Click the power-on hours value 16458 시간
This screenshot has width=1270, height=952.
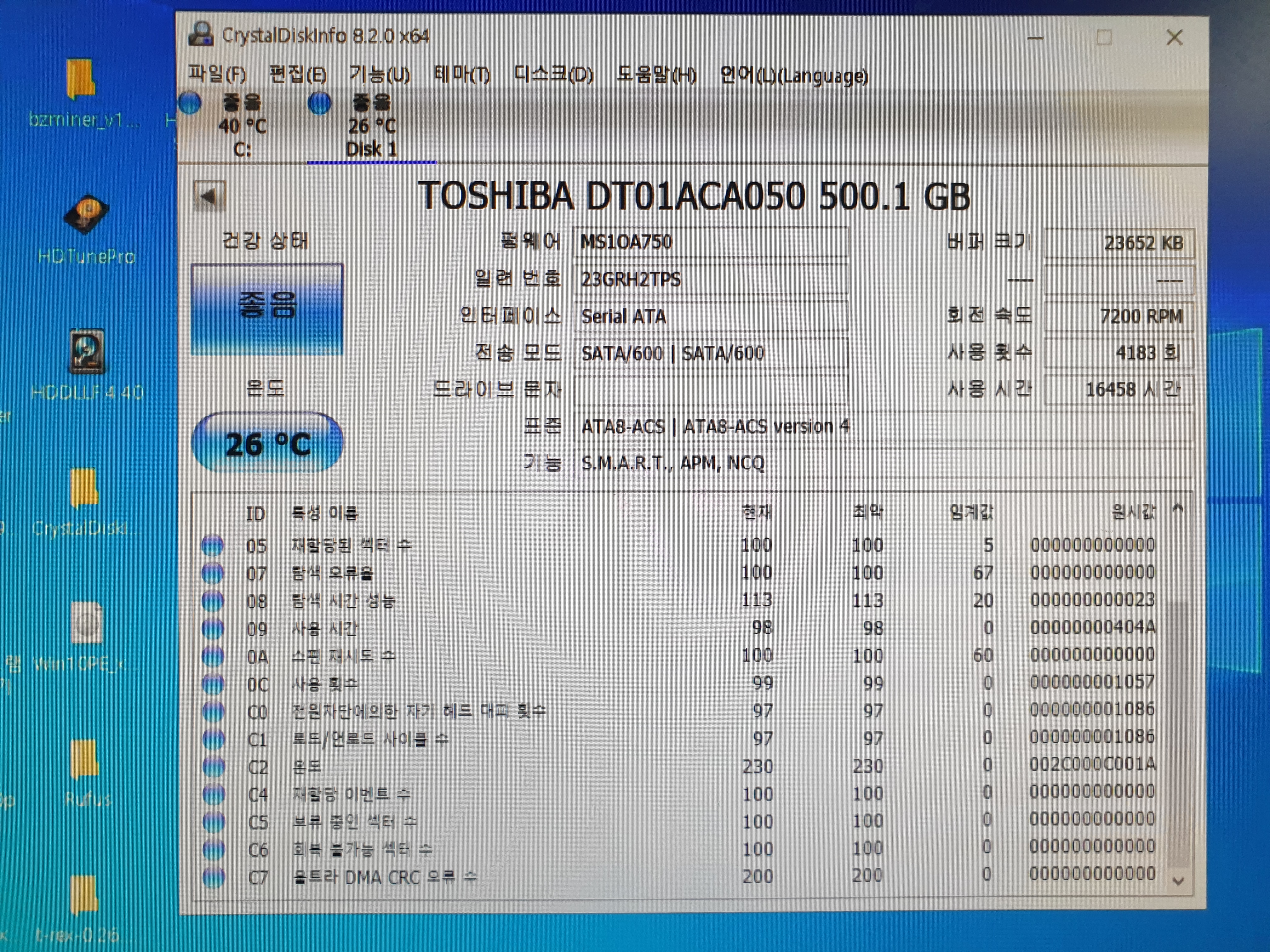pyautogui.click(x=1118, y=390)
